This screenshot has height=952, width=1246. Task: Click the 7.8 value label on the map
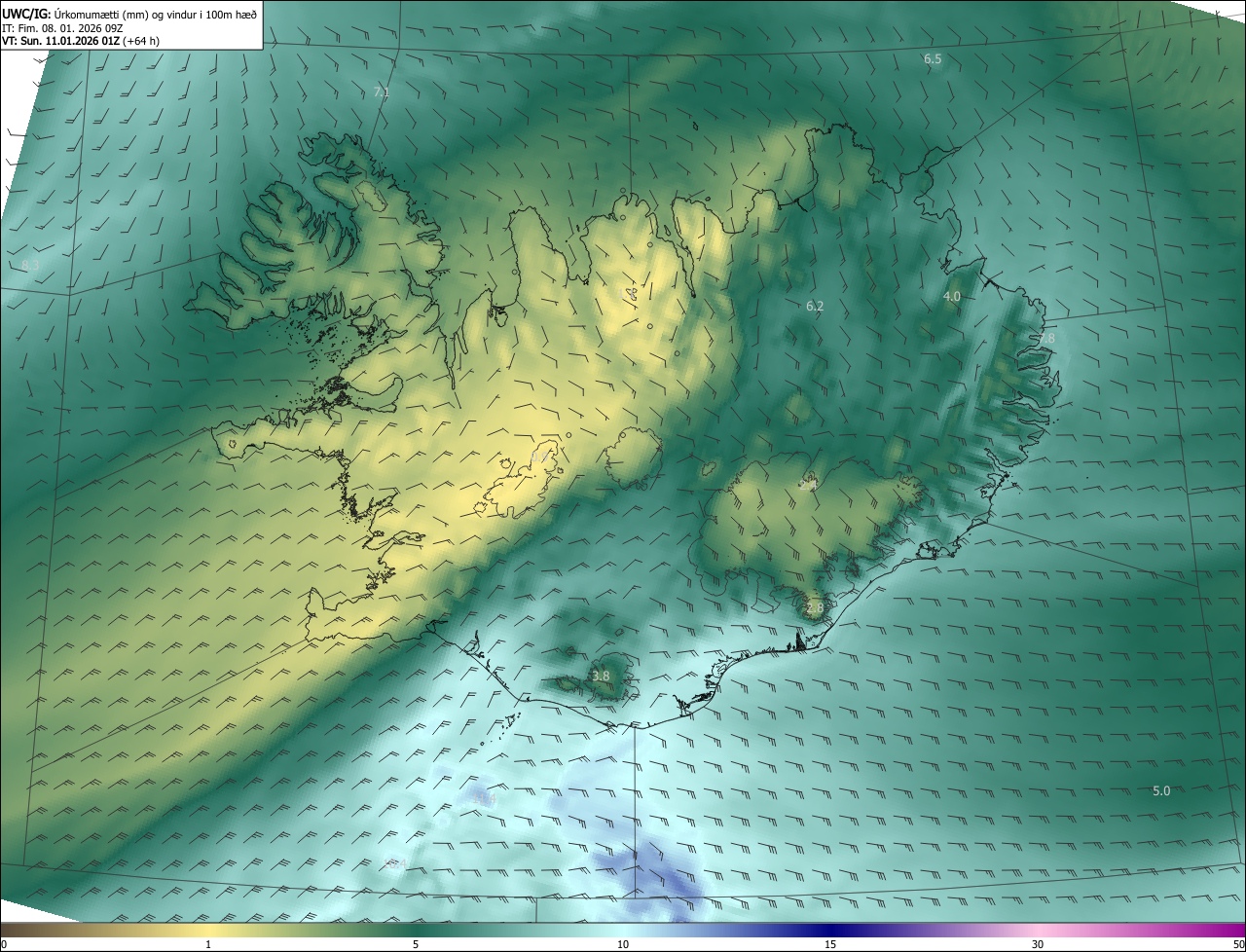click(1045, 338)
